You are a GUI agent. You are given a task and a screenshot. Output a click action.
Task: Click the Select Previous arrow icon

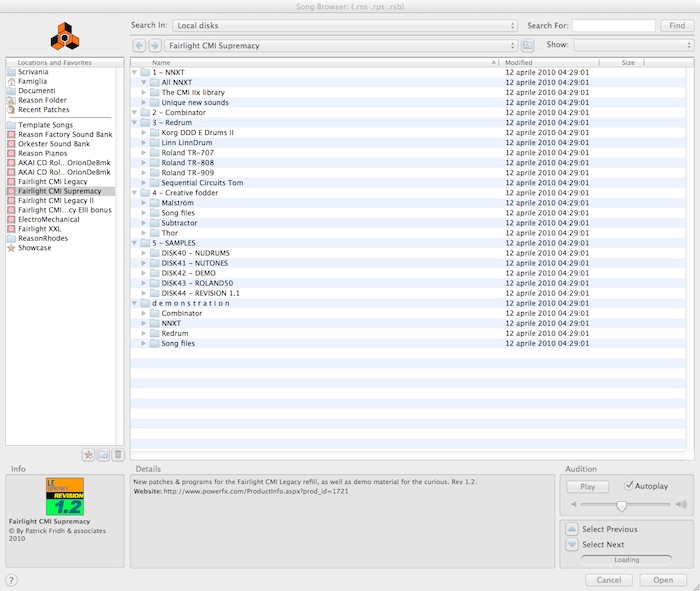tap(572, 529)
